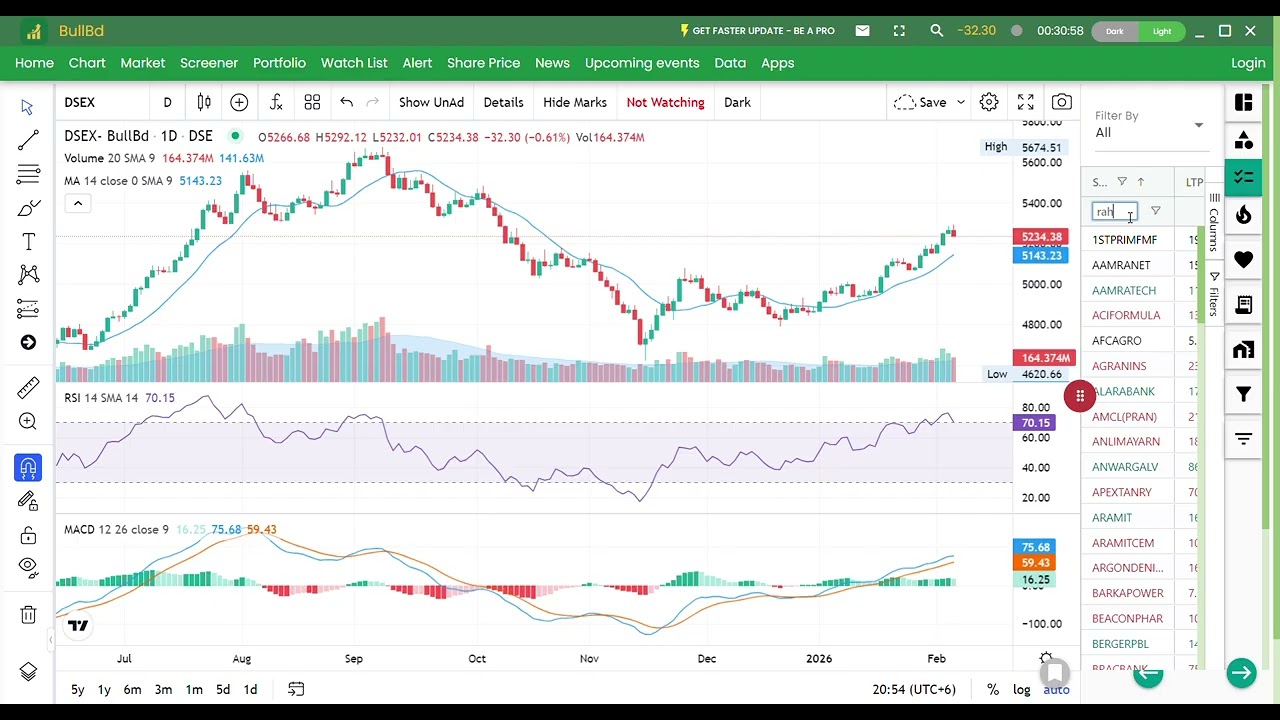Collapse the indicator legend chevron

pos(78,204)
